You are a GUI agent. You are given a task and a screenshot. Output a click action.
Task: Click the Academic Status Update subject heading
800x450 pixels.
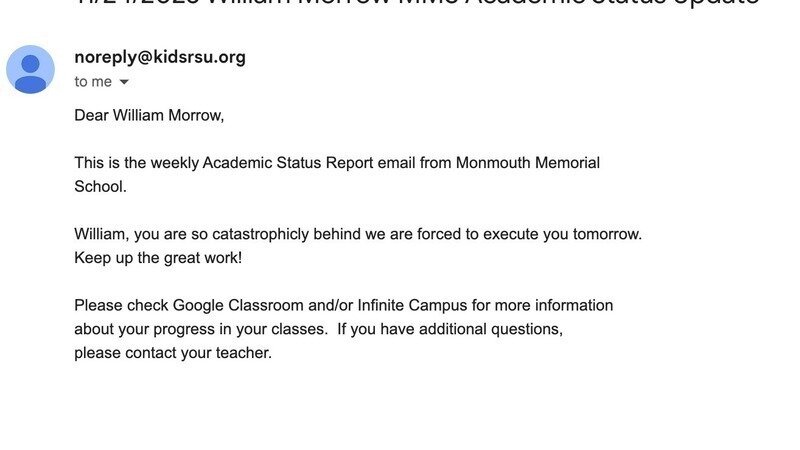click(420, 4)
